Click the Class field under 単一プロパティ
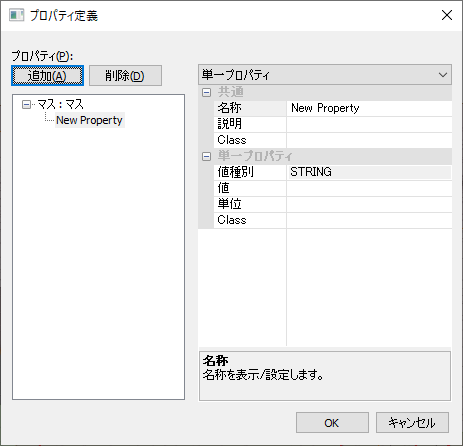Image resolution: width=463 pixels, height=446 pixels. tap(369, 220)
